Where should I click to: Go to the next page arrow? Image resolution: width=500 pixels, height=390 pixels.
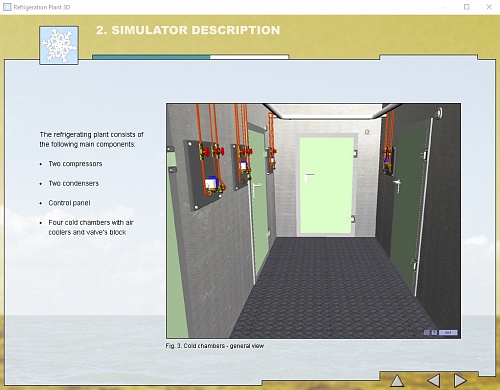460,380
